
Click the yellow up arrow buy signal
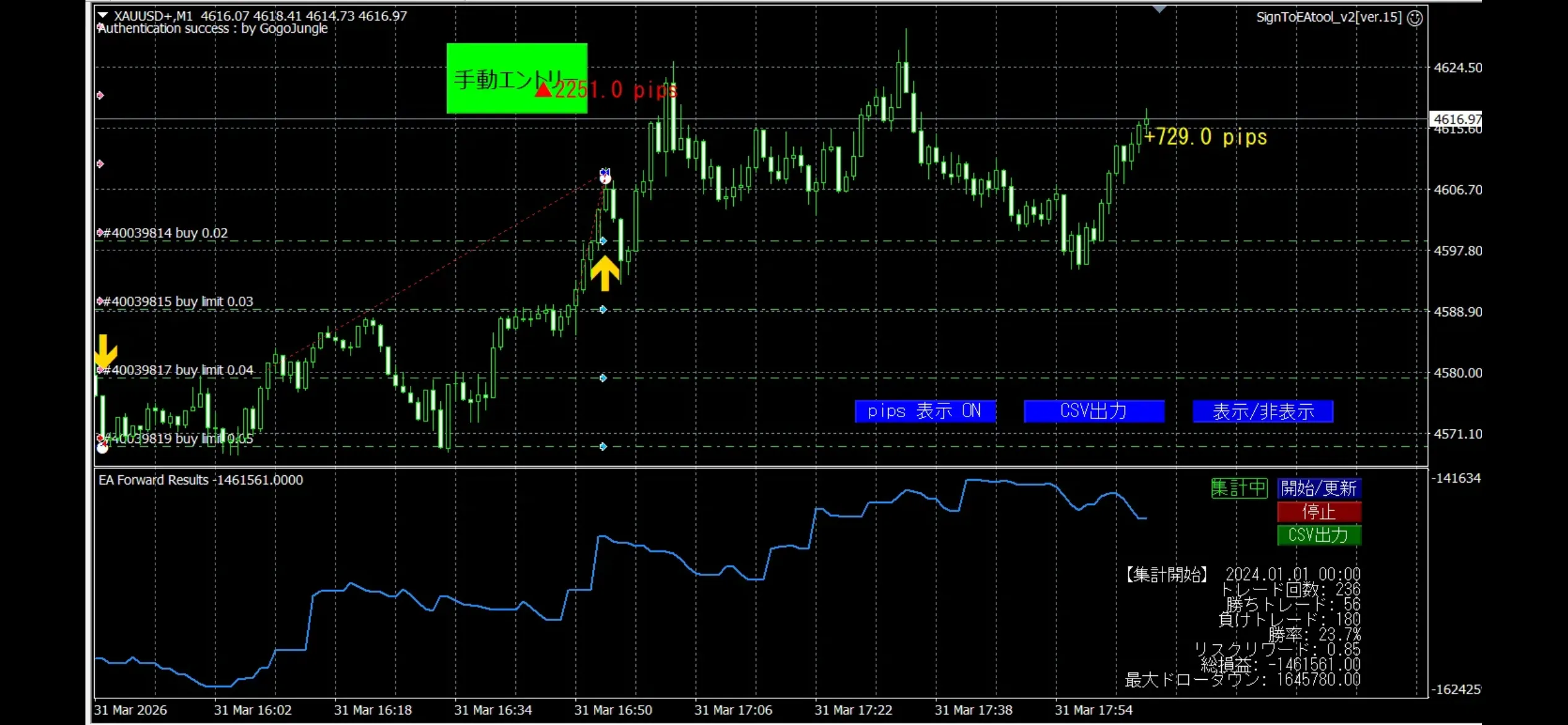tap(604, 273)
